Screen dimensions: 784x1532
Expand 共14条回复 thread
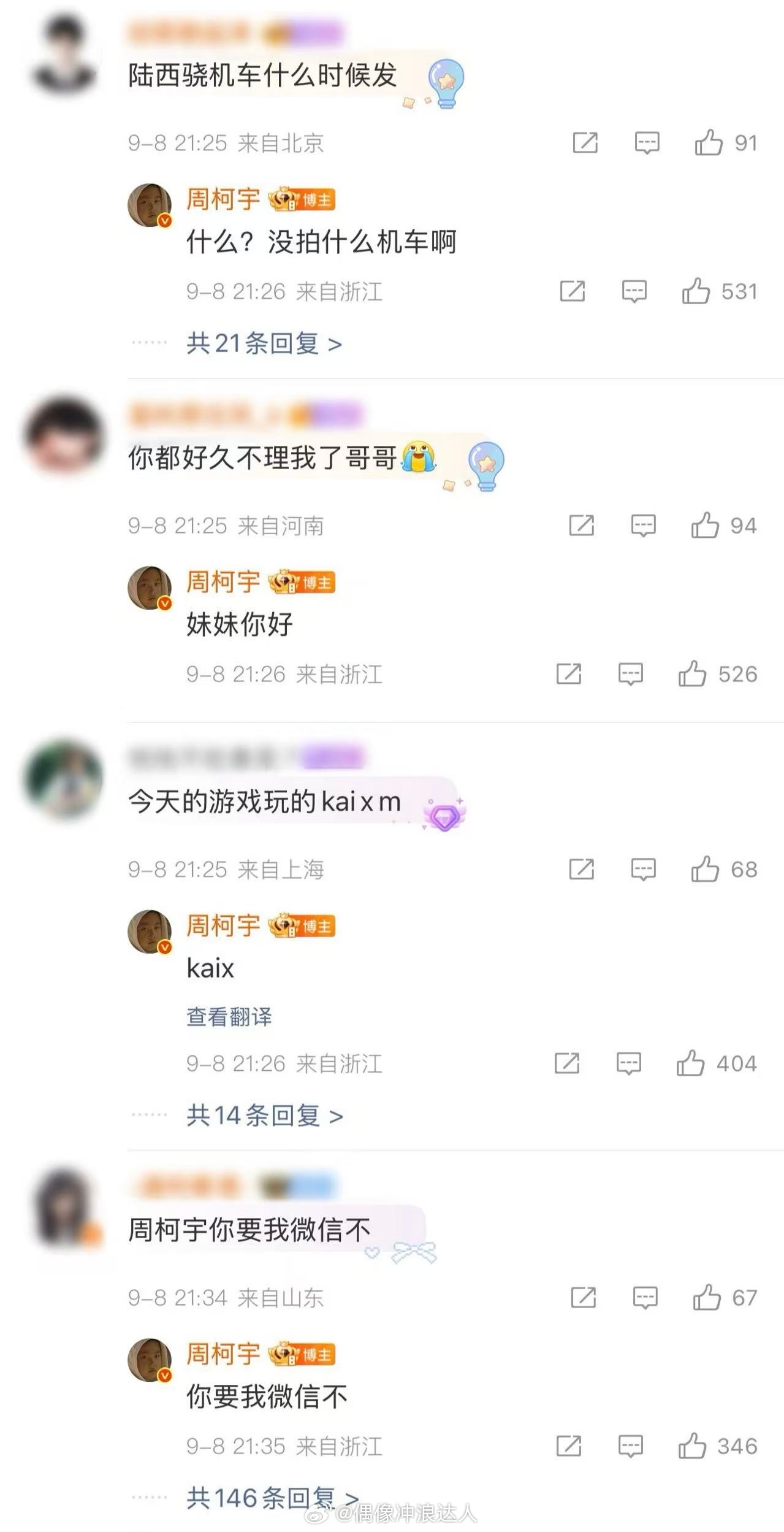click(x=265, y=1116)
